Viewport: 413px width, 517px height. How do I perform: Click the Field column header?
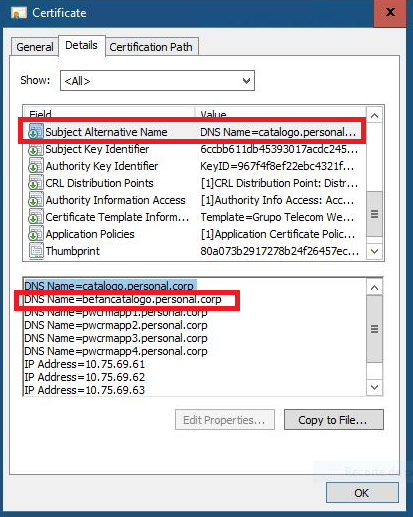click(x=109, y=113)
